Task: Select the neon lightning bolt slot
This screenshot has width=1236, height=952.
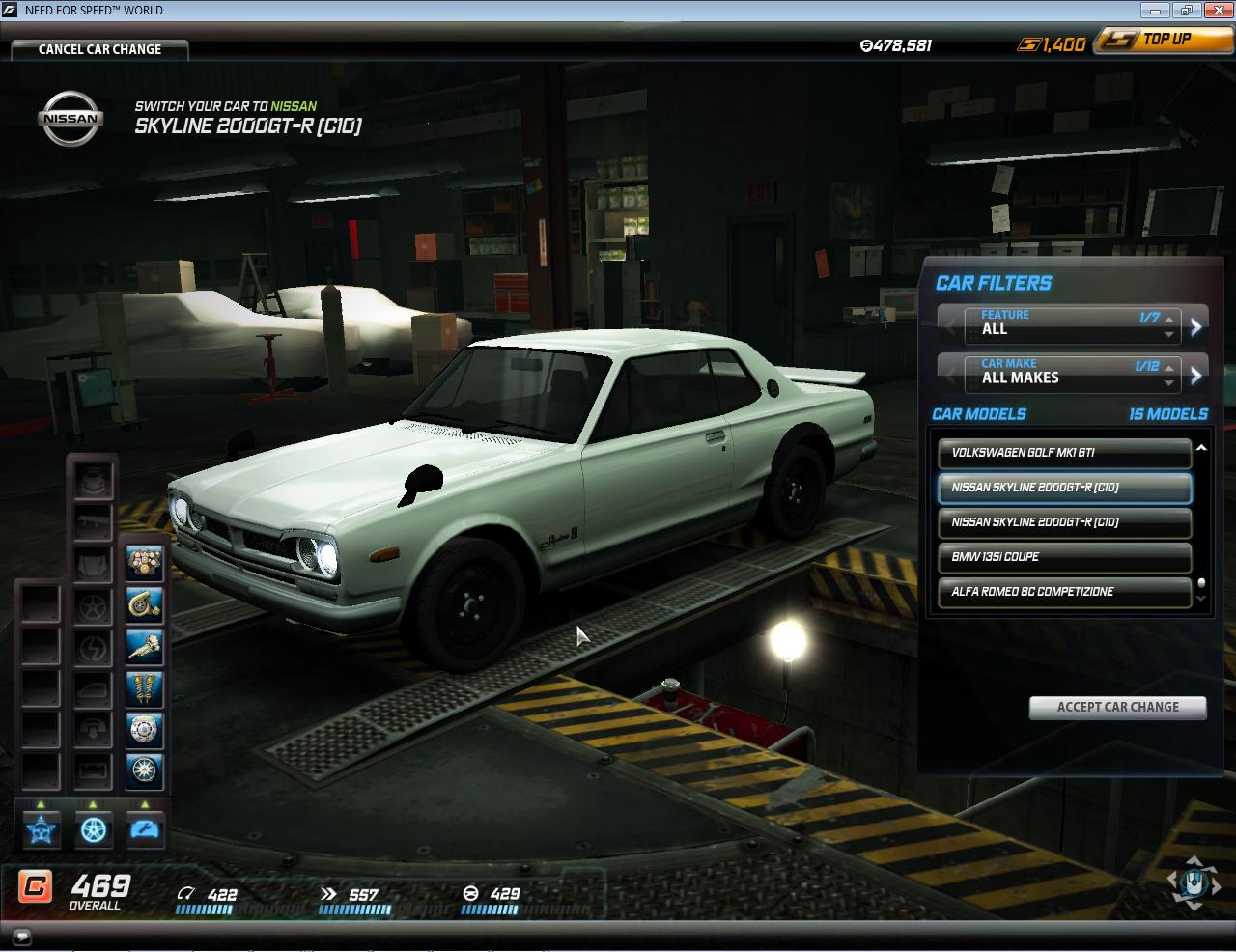Action: point(94,648)
